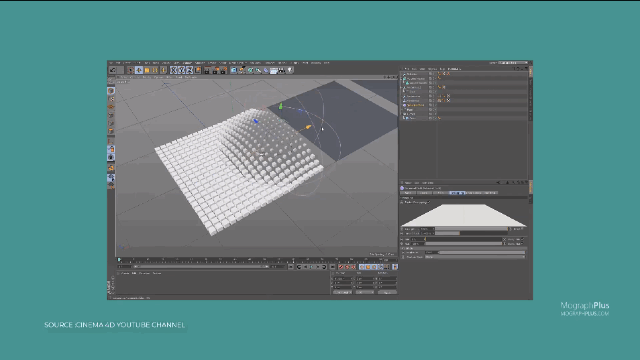640x360 pixels.
Task: Click the Autokeying button beside record
Action: click(x=347, y=267)
